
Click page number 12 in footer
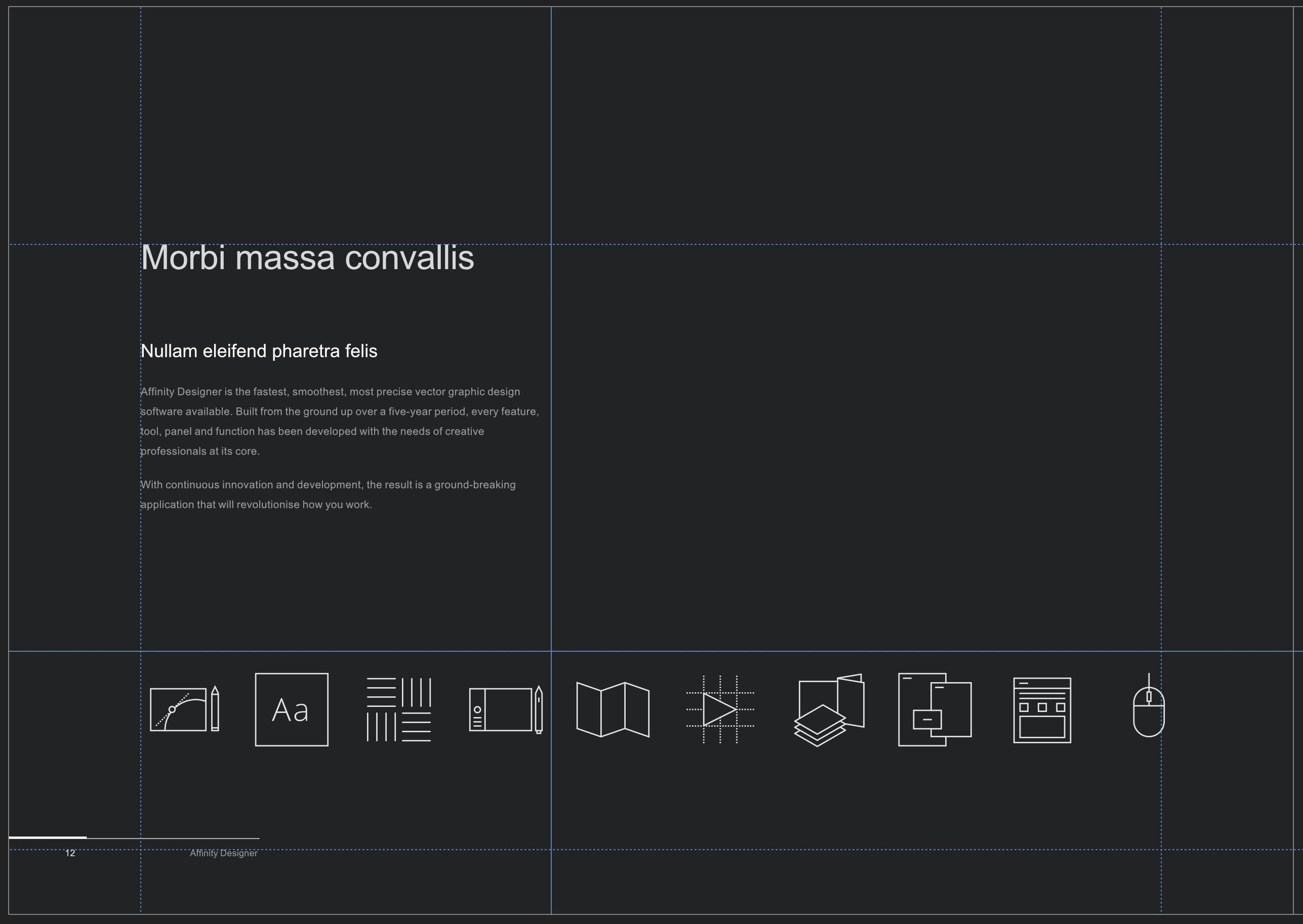[70, 853]
